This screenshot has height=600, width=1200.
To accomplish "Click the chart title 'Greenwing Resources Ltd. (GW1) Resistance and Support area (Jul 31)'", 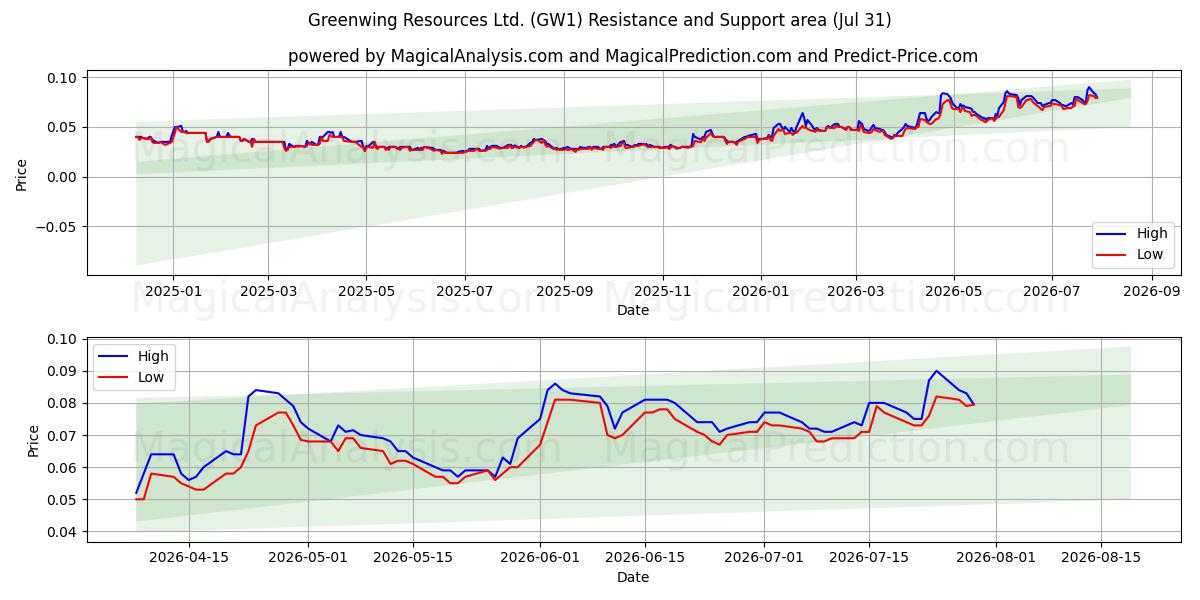I will 600,20.
